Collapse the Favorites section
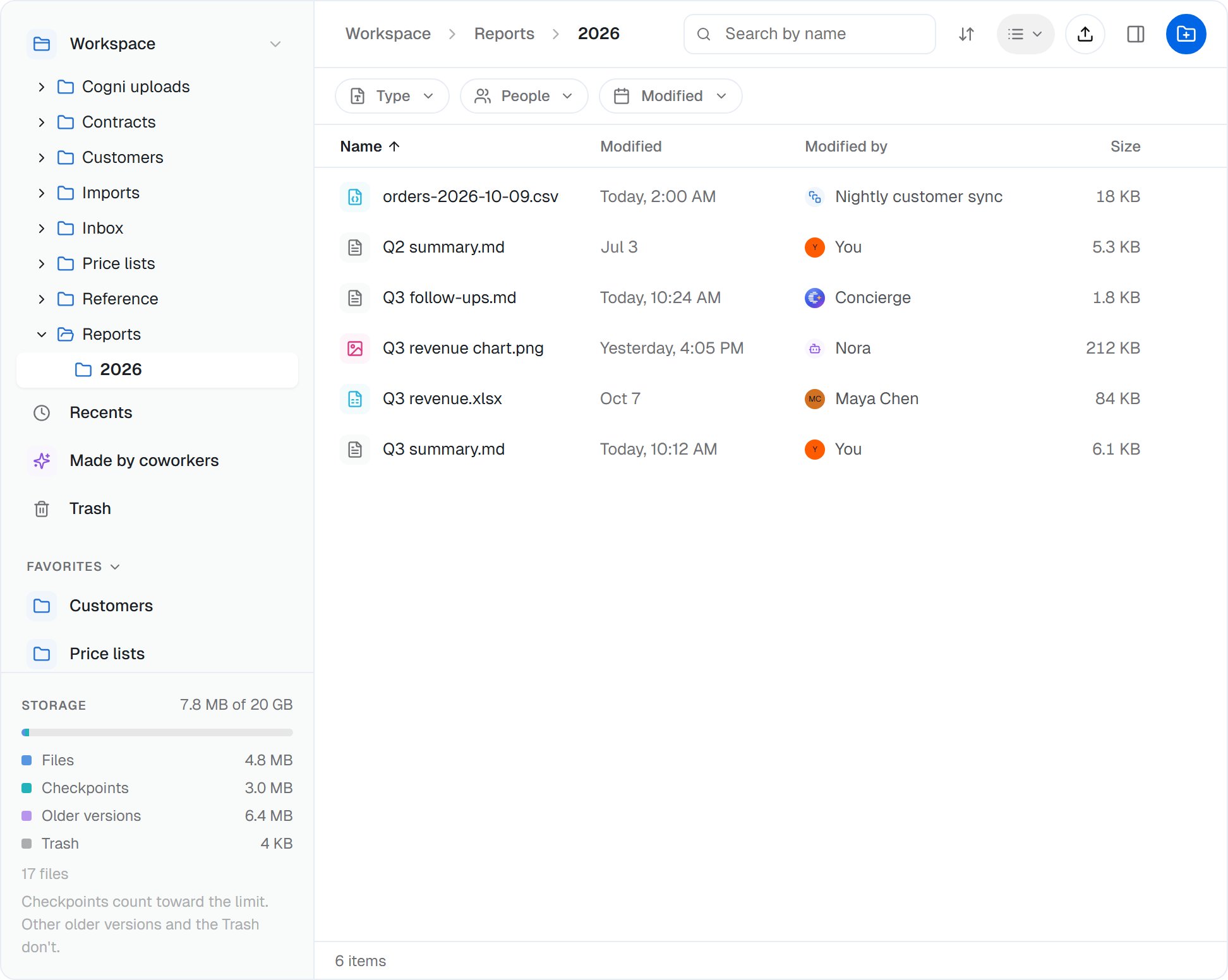This screenshot has height=980, width=1228. (x=73, y=567)
